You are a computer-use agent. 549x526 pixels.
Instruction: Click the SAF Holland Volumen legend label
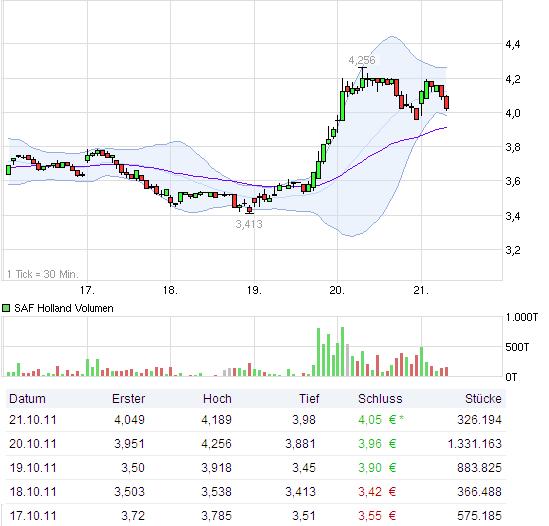[64, 308]
